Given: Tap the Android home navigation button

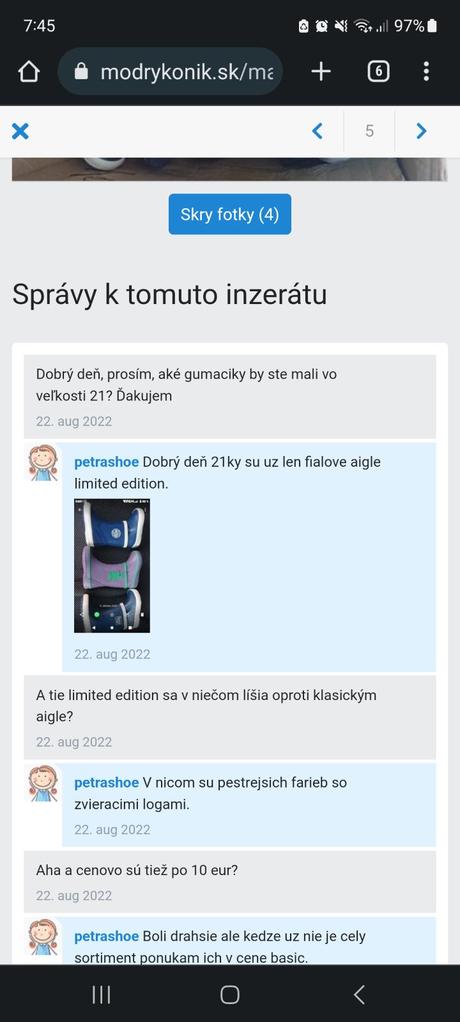Looking at the screenshot, I should click(x=230, y=994).
